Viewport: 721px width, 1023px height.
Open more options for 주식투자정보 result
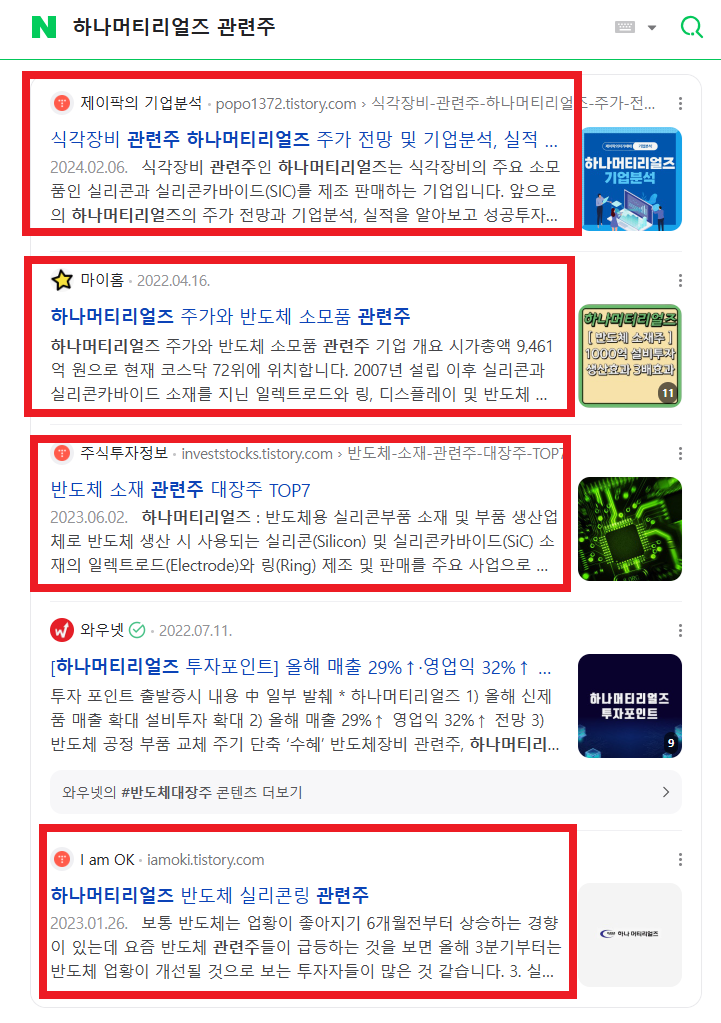coord(680,453)
